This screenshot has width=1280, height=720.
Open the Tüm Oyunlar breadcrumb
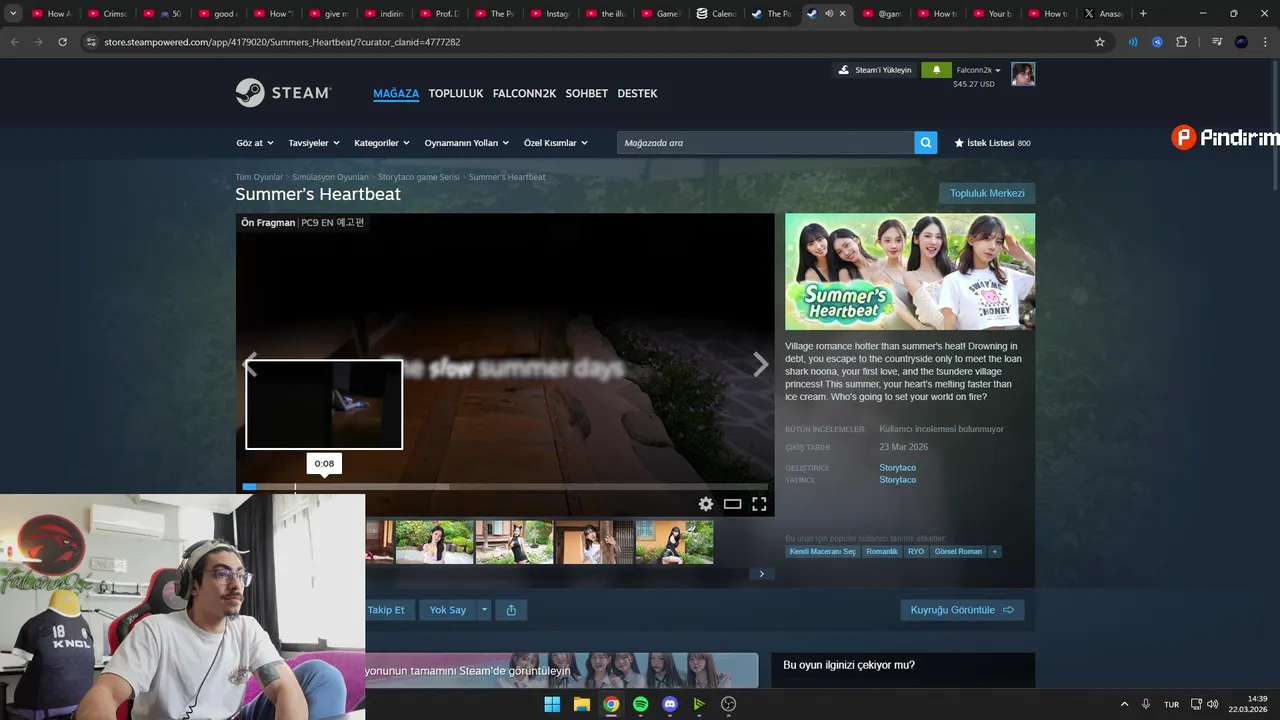coord(259,177)
